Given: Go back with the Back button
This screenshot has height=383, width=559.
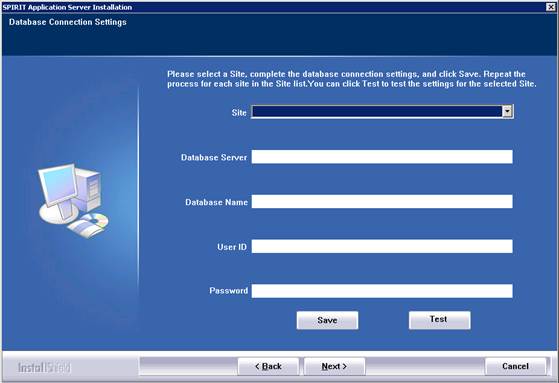Looking at the screenshot, I should [268, 366].
